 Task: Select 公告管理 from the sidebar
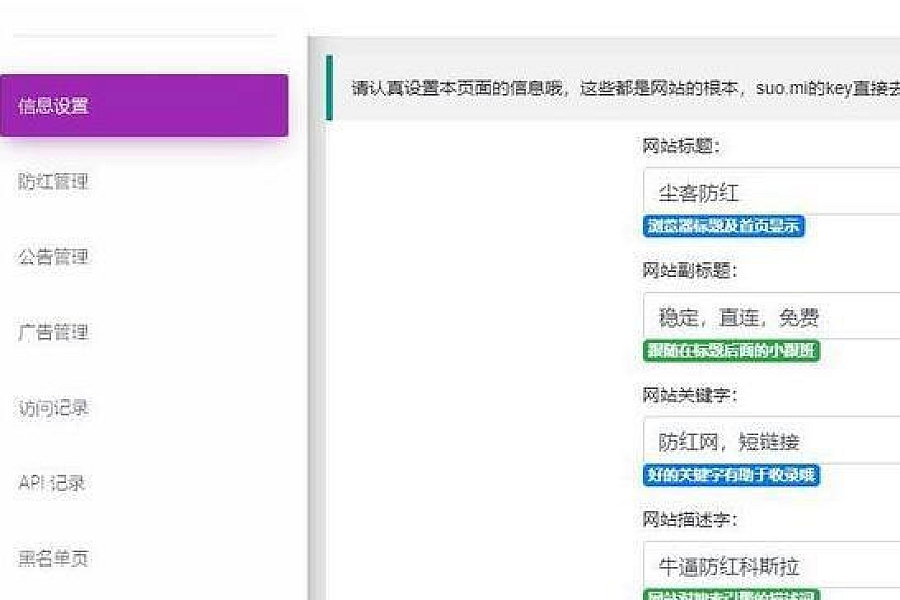pyautogui.click(x=54, y=257)
